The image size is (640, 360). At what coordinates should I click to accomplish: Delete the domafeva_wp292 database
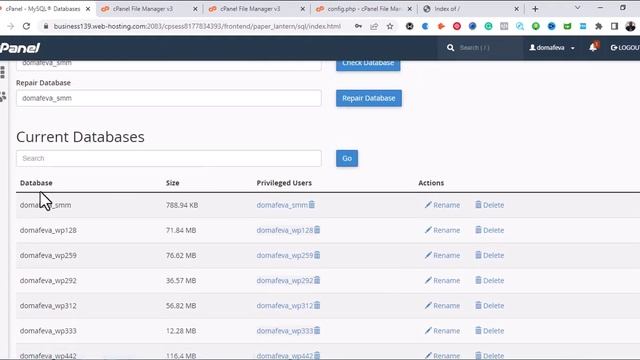click(x=489, y=280)
